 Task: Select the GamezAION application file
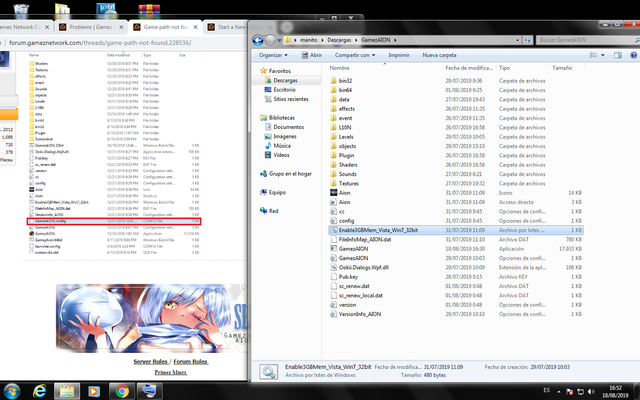click(x=353, y=249)
